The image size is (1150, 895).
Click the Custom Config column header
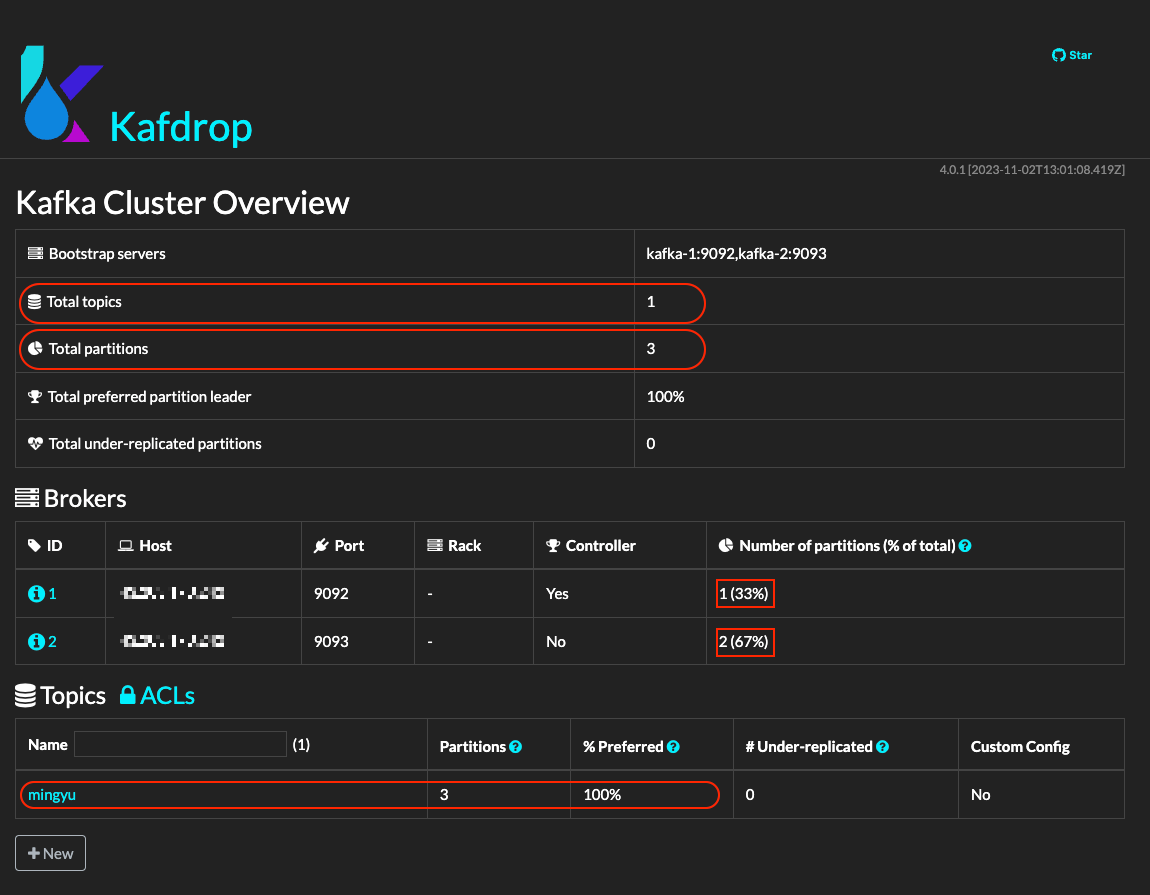[x=1020, y=746]
